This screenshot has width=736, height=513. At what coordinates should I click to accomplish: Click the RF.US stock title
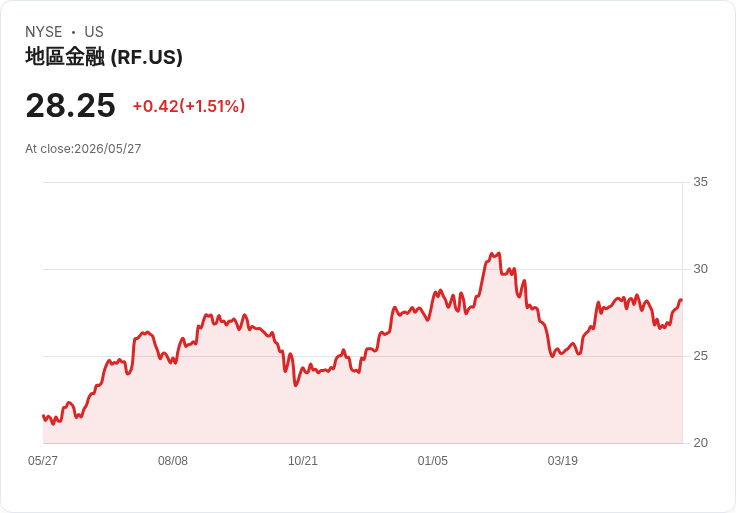point(104,57)
